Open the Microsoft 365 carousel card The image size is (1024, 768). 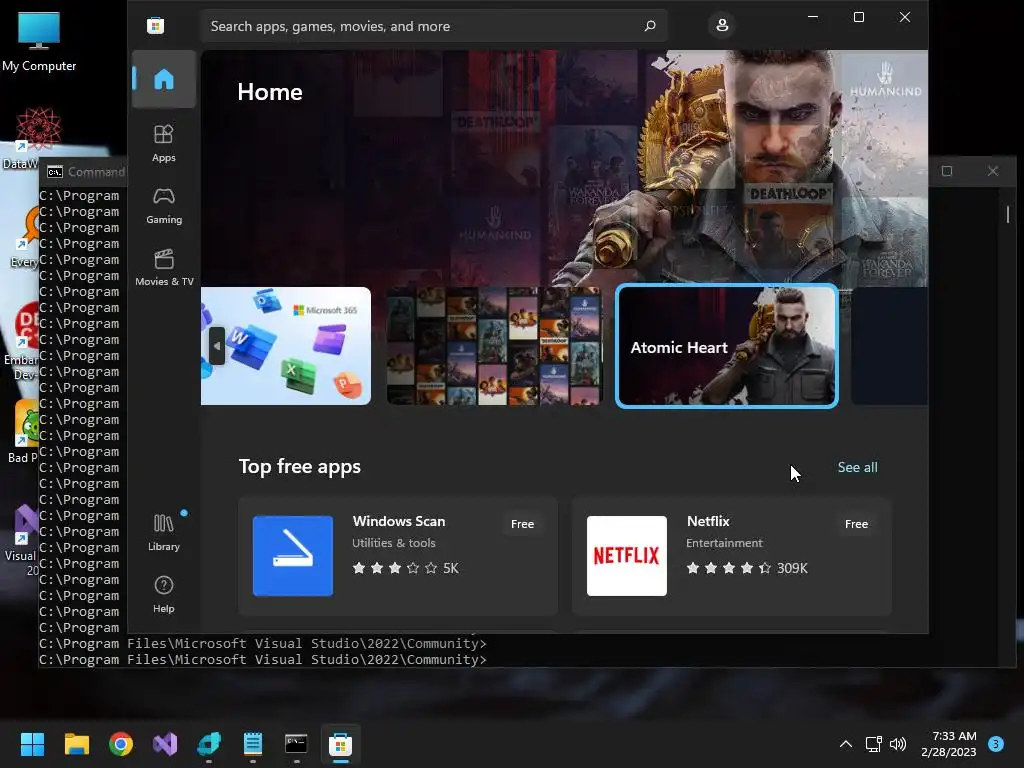coord(286,346)
